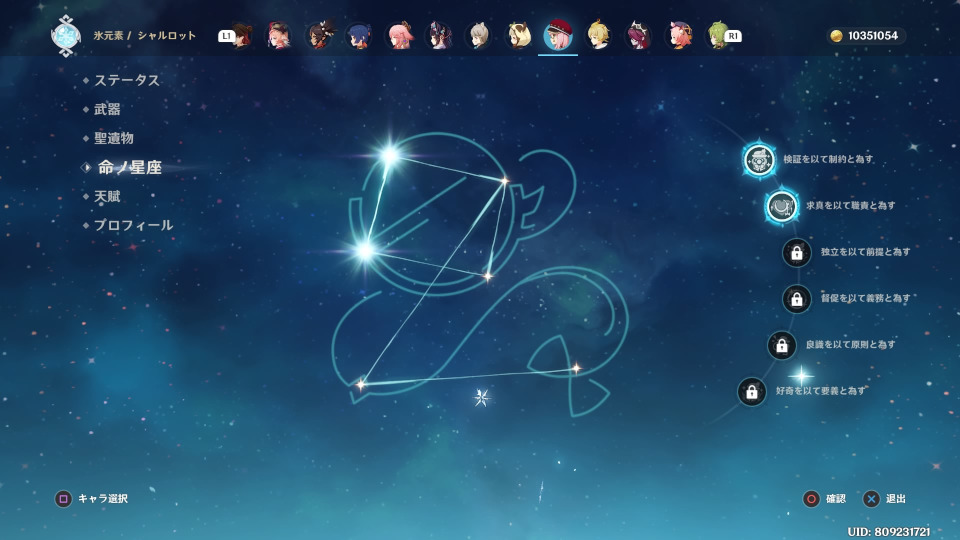Viewport: 960px width, 540px height.
Task: Click the L1 previous page button
Action: (x=227, y=36)
